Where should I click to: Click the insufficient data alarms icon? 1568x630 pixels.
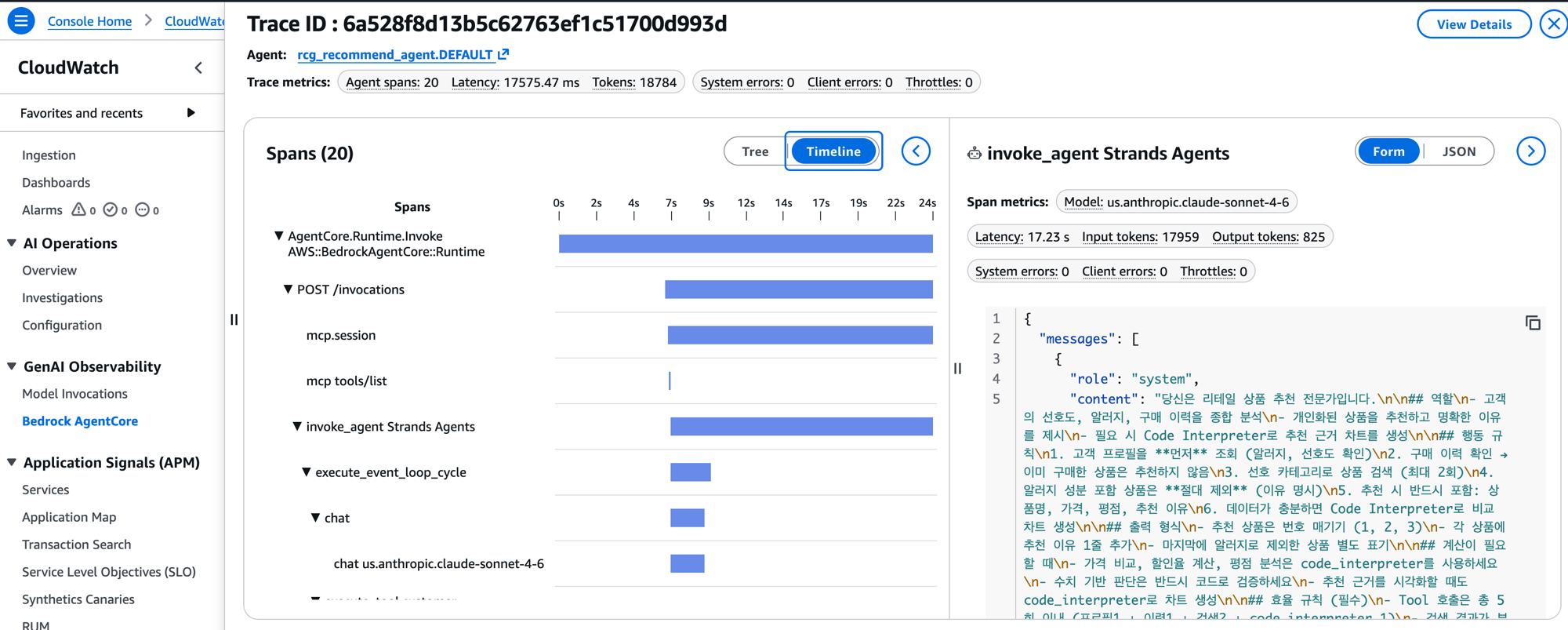coord(142,209)
